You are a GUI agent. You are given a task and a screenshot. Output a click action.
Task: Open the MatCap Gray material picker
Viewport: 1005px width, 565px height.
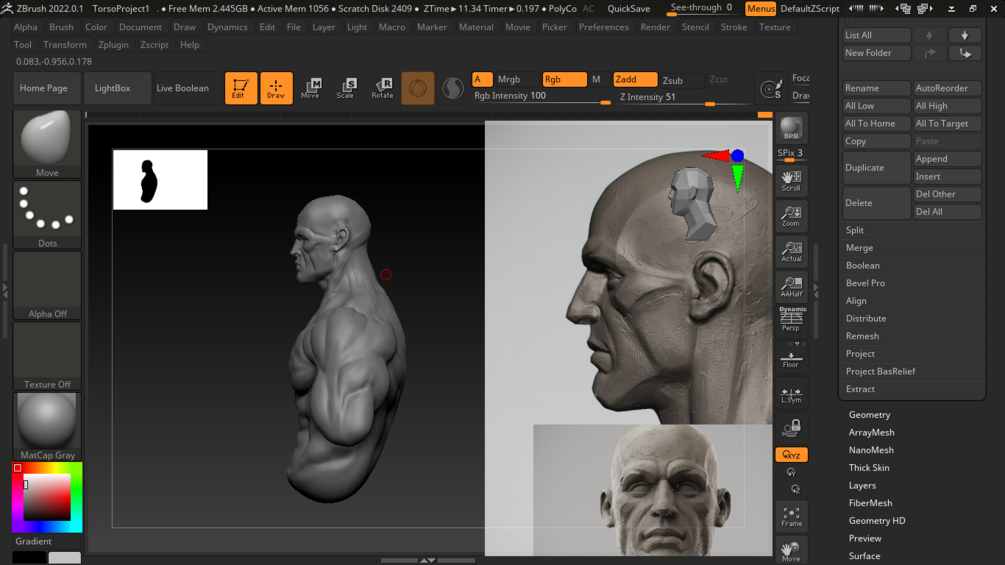point(47,426)
